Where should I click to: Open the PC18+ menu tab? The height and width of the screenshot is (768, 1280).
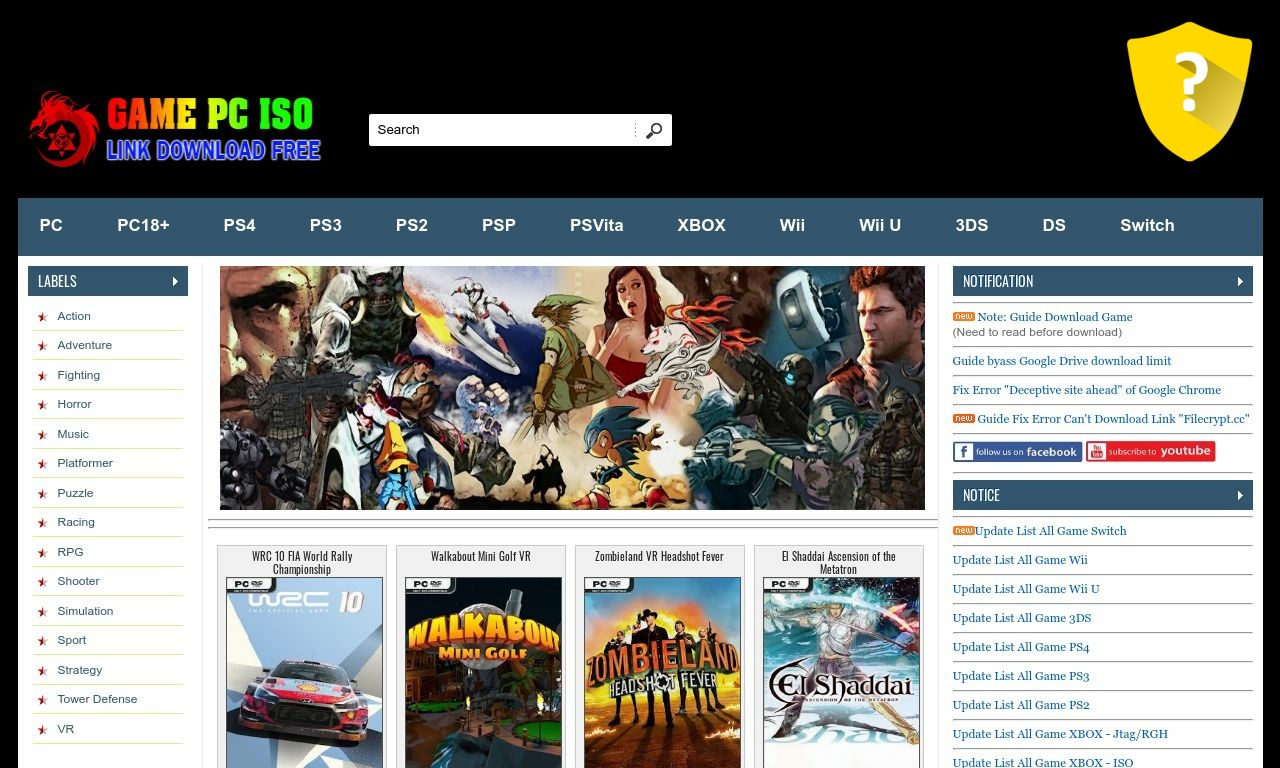[143, 226]
